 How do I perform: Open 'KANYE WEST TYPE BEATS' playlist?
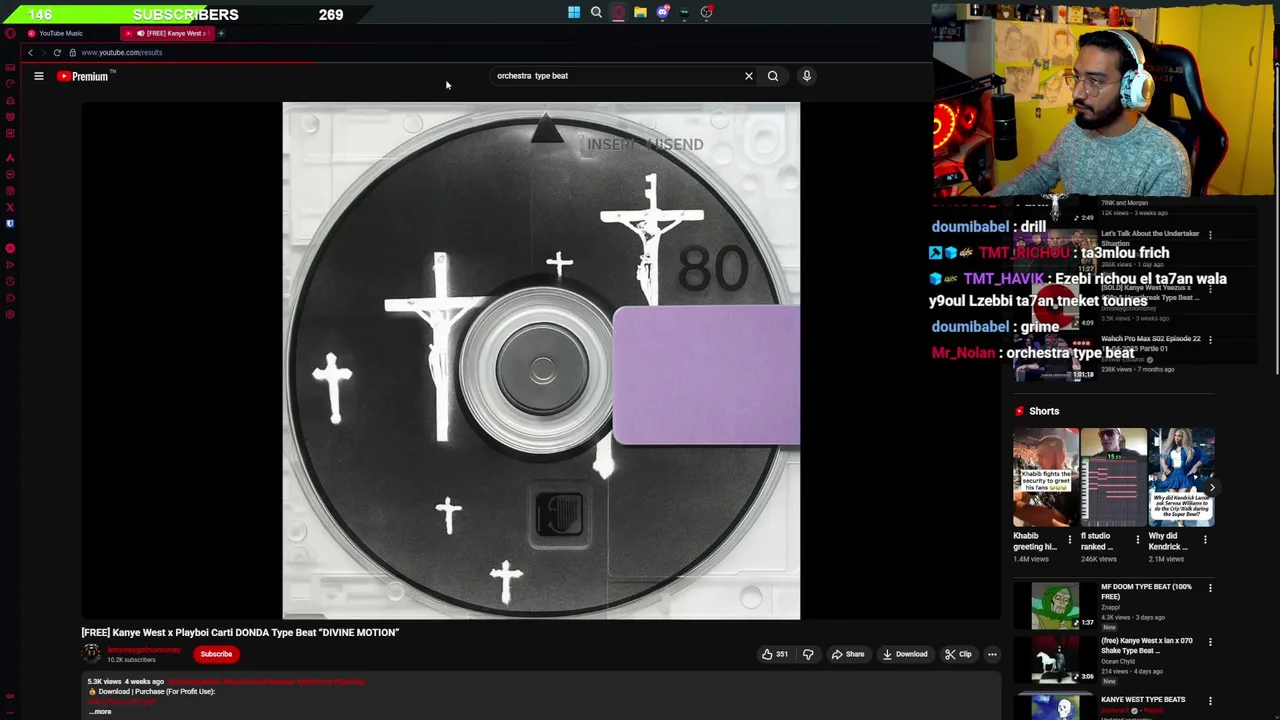[x=1143, y=700]
